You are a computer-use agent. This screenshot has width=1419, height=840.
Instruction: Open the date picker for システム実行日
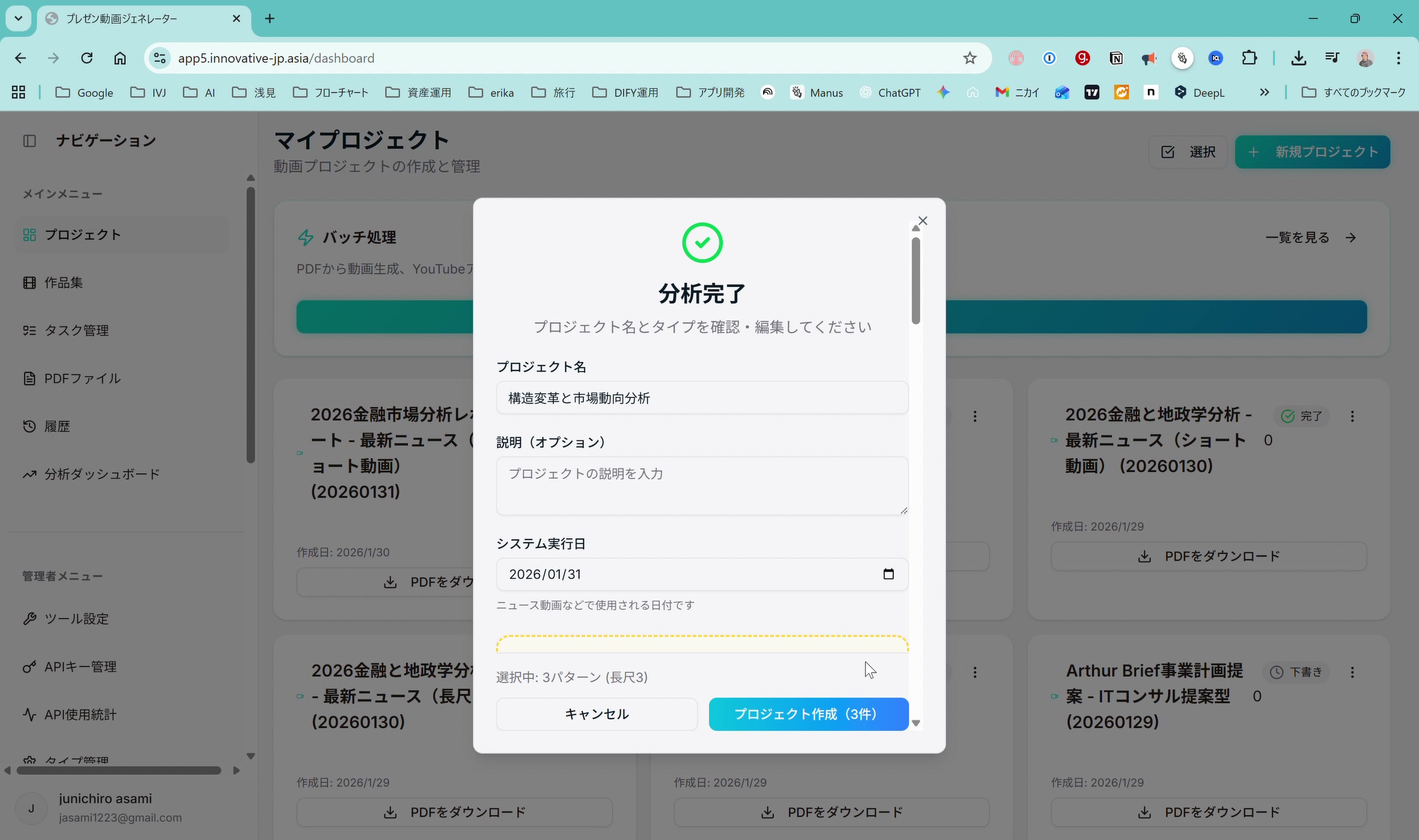pyautogui.click(x=888, y=574)
